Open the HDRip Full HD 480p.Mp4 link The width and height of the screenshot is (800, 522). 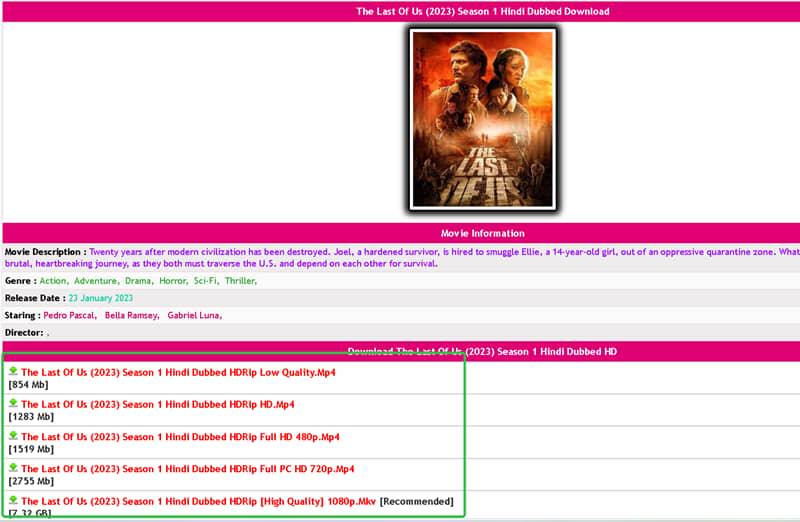pyautogui.click(x=180, y=437)
